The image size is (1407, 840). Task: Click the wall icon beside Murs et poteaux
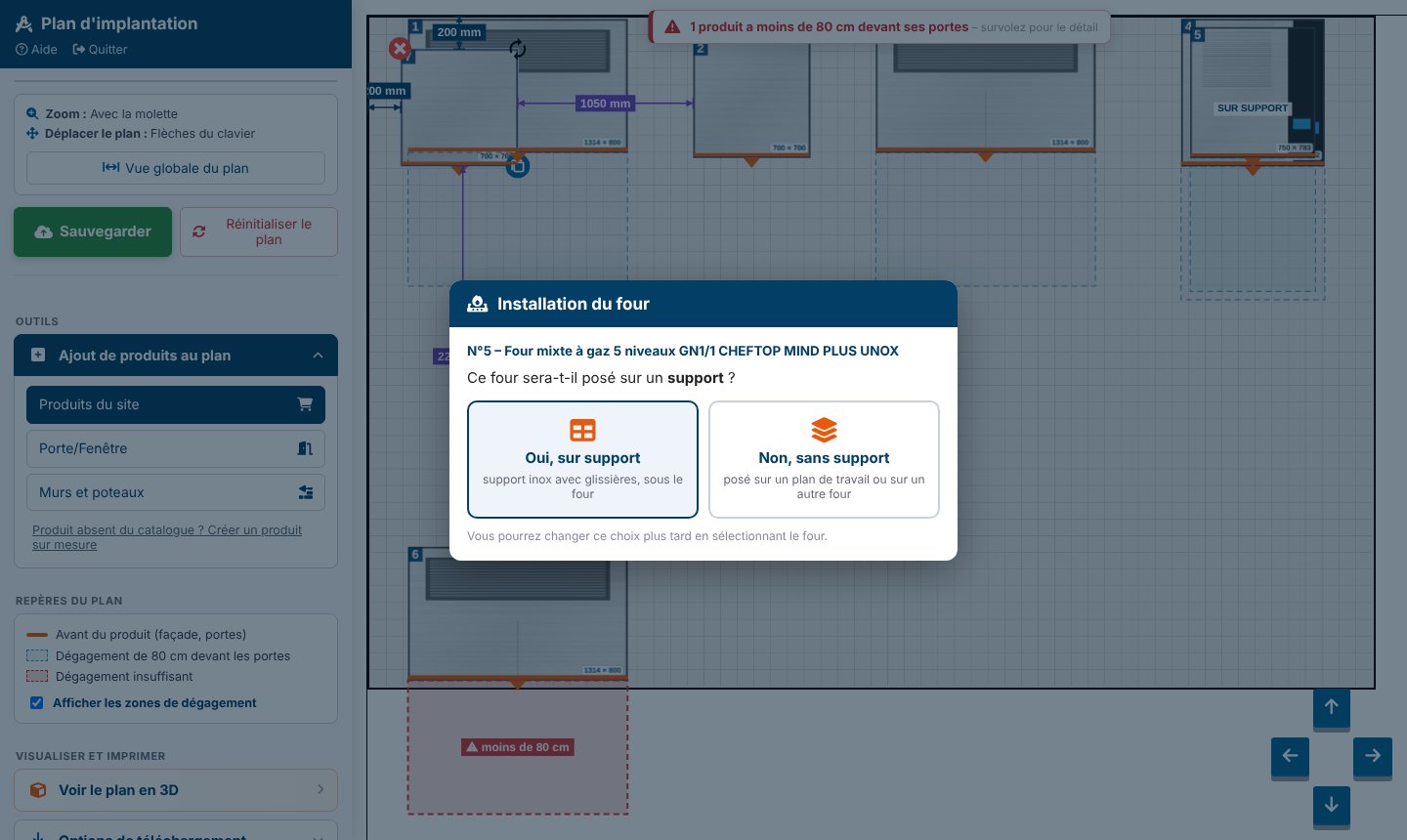click(306, 492)
